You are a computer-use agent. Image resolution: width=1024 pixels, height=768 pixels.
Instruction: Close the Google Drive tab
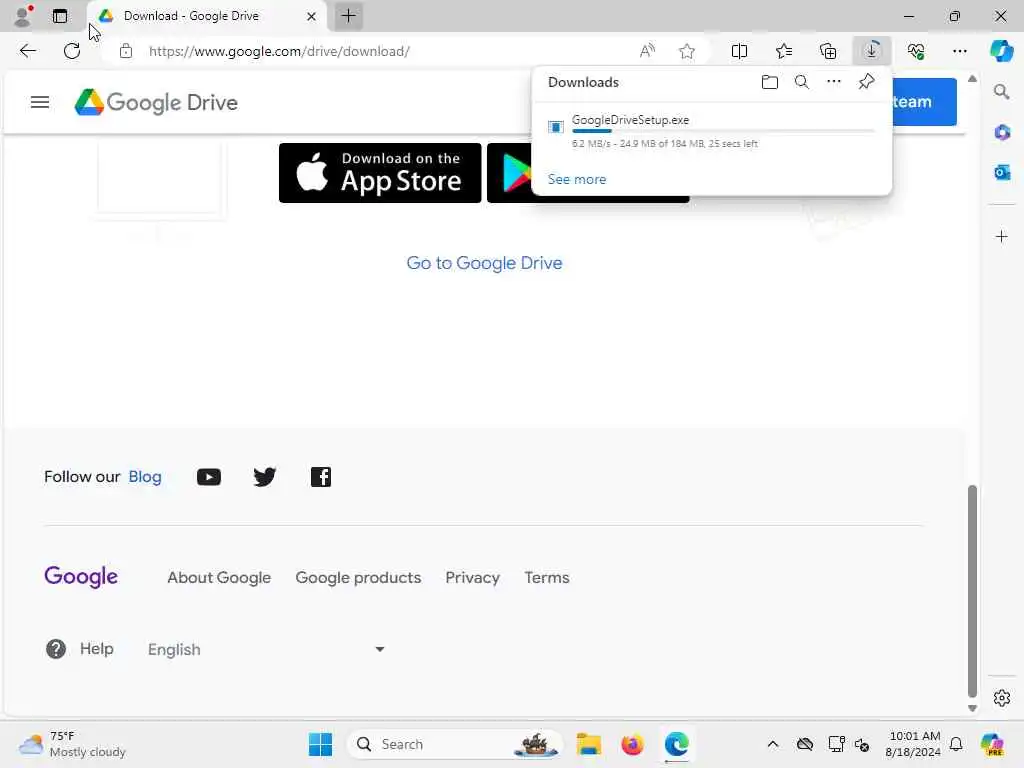coord(312,16)
